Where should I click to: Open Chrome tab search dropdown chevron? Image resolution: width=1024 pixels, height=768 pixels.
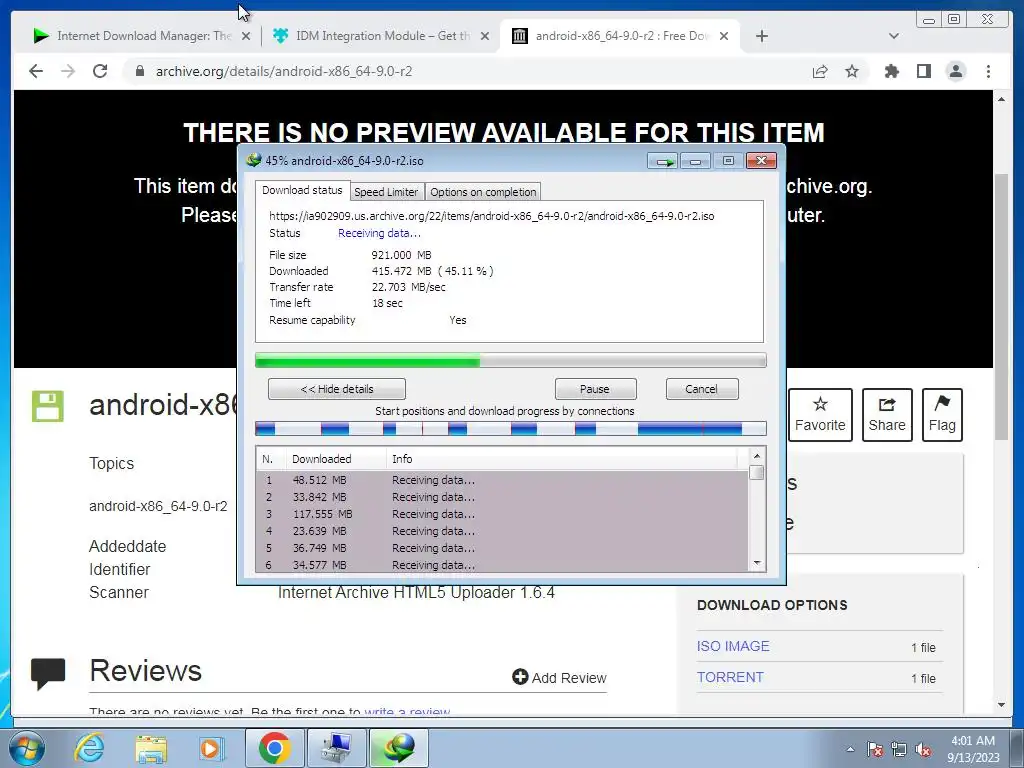894,36
